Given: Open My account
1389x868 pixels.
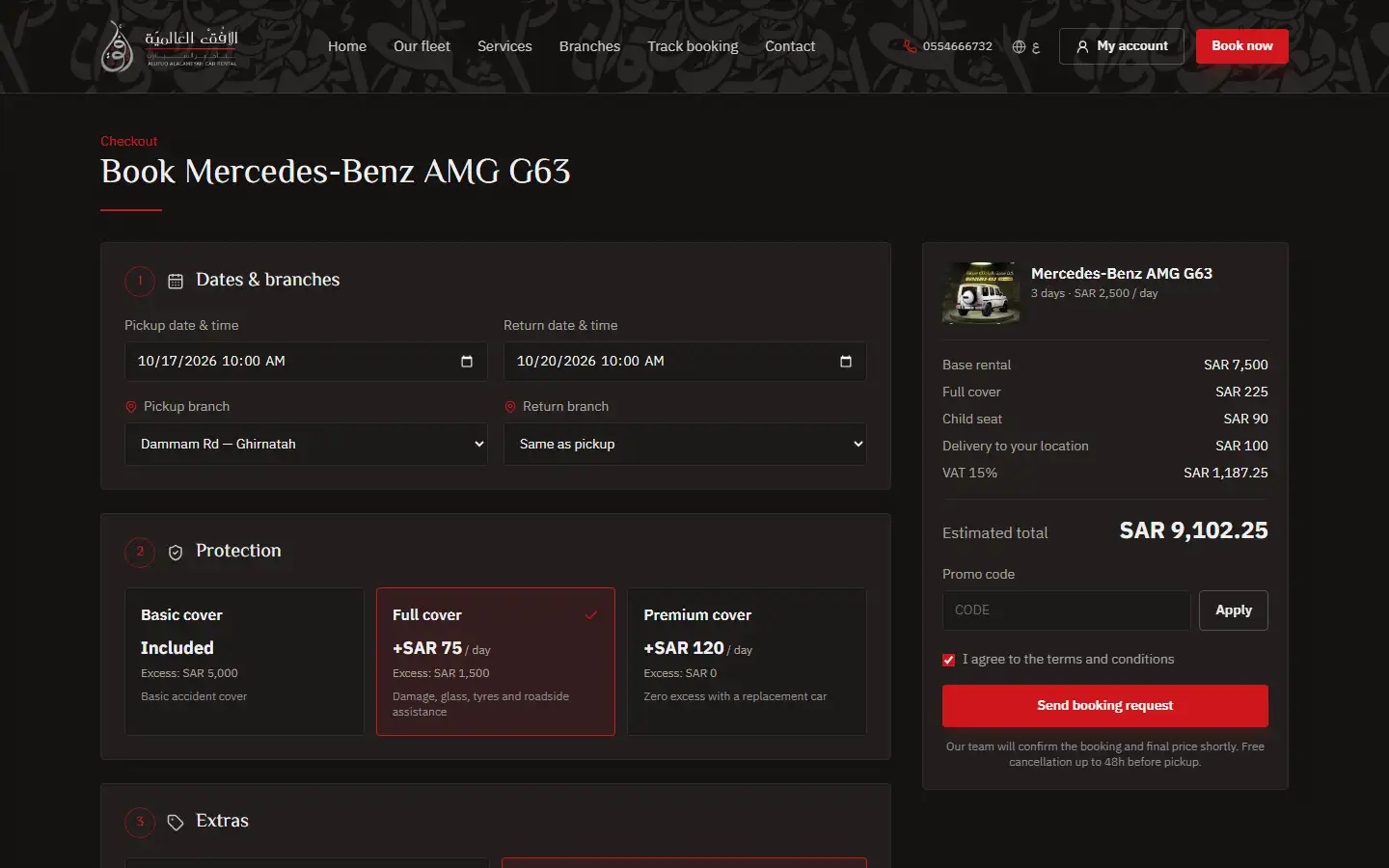Looking at the screenshot, I should pos(1122,46).
